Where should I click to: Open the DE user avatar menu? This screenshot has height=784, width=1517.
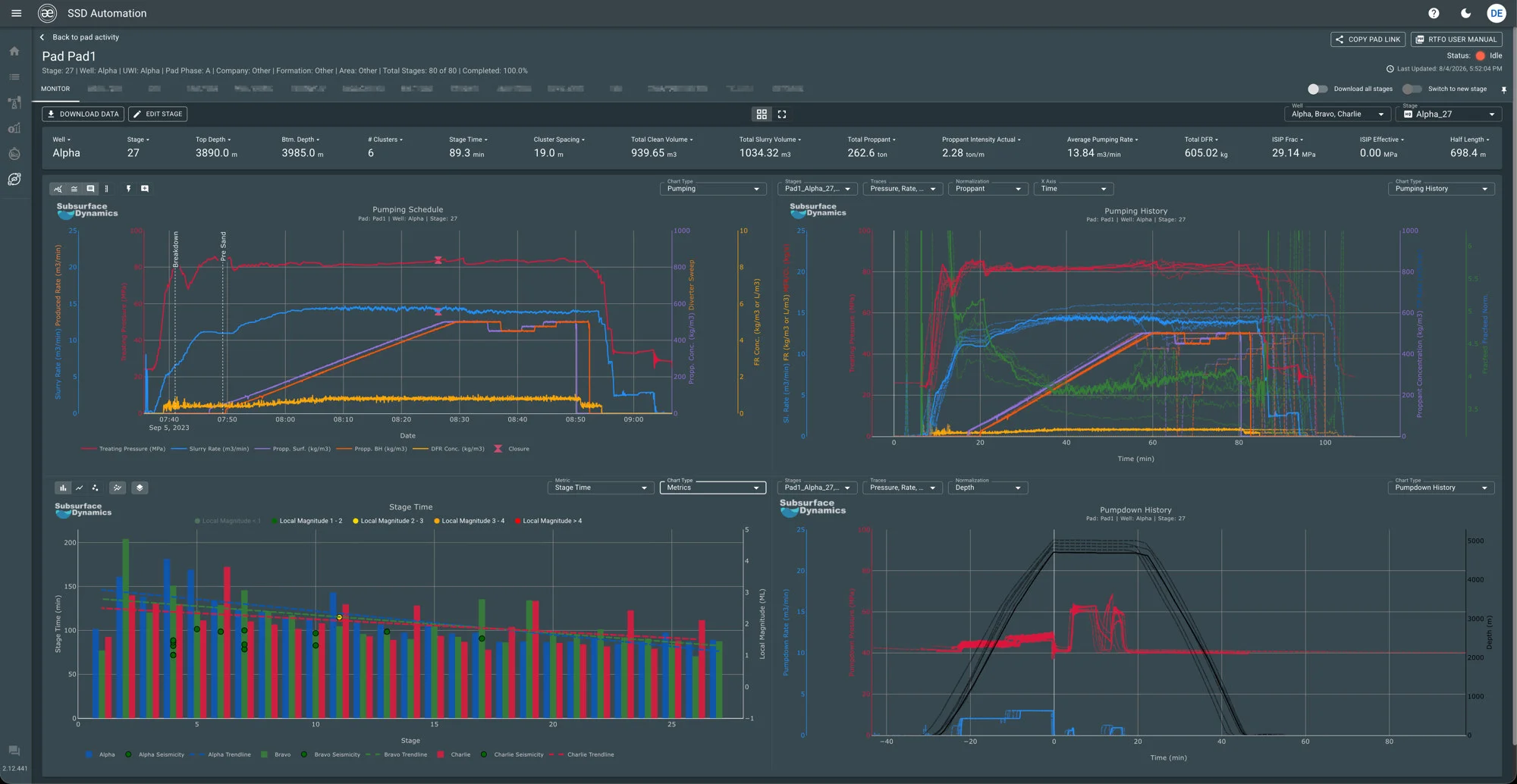pyautogui.click(x=1496, y=13)
